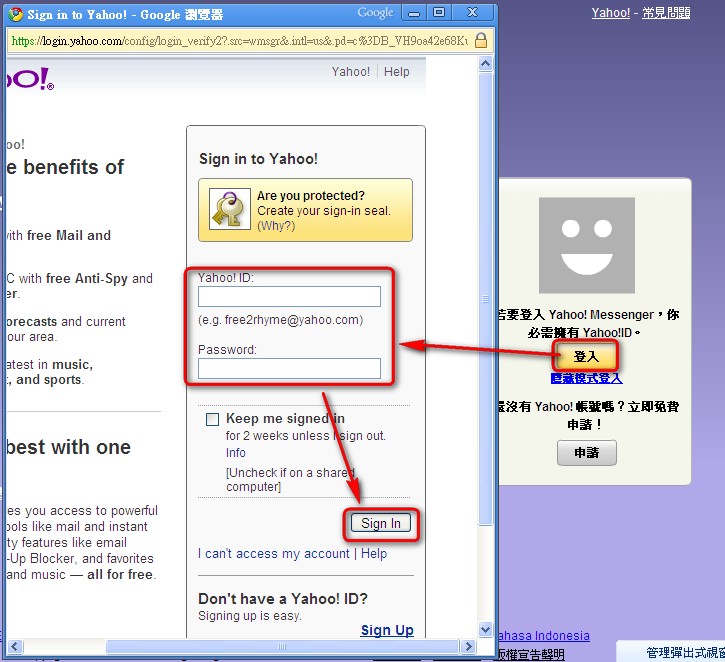Screen dimensions: 725x662
Task: Click horizontal scrollbar right arrow
Action: tap(468, 646)
